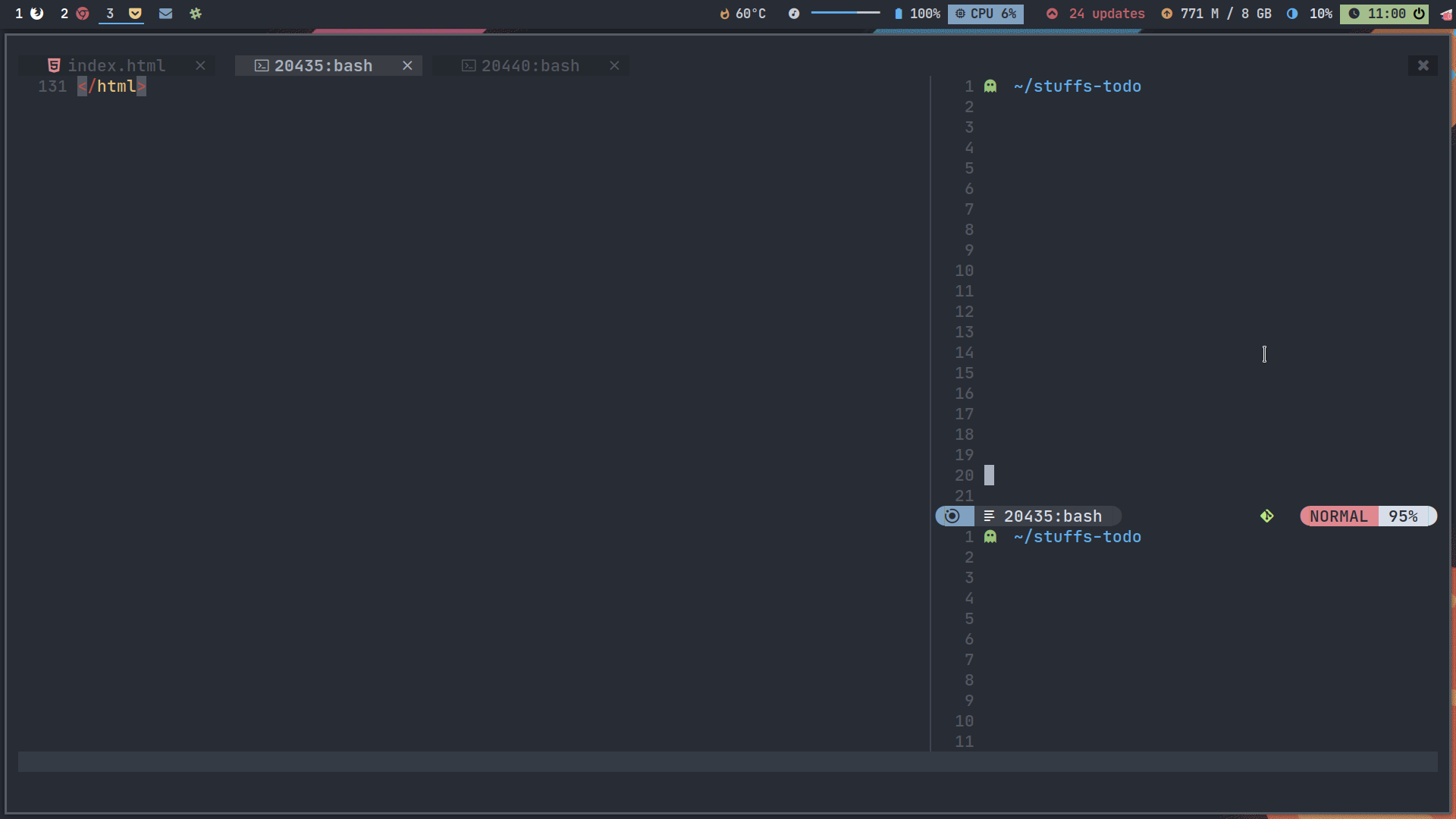Select the HTML5 icon on the index.html tab
Screen dimensions: 1456x819
pyautogui.click(x=54, y=65)
